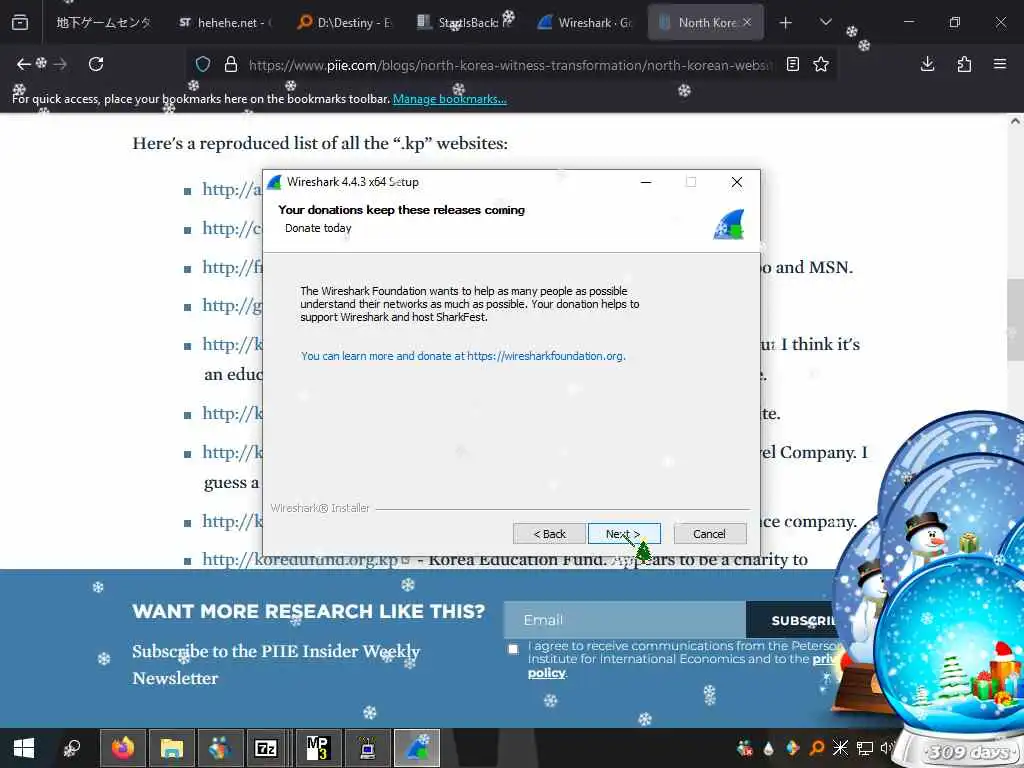Open Firefox from the taskbar
1024x768 pixels.
tap(123, 748)
